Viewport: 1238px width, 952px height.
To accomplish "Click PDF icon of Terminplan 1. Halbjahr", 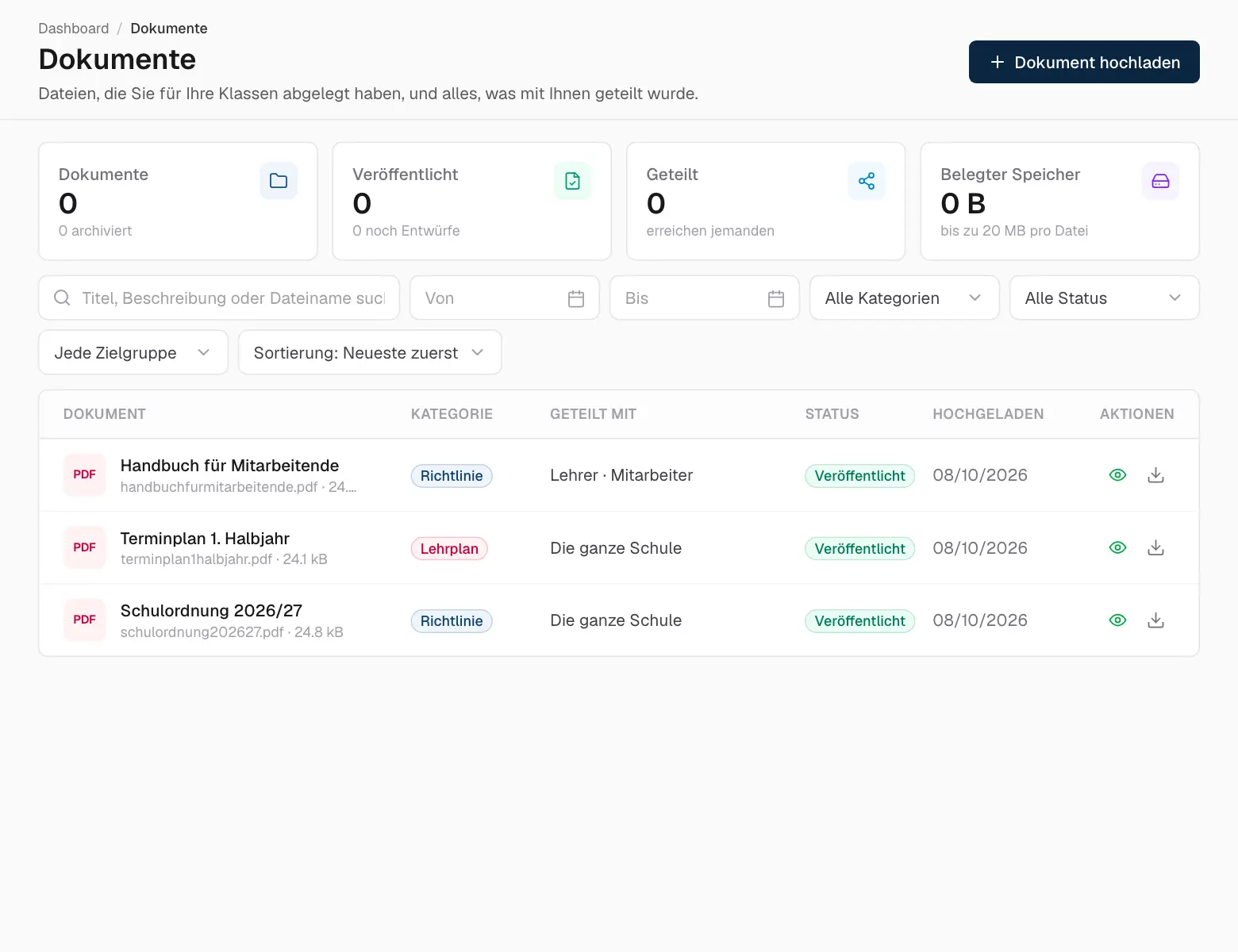I will tap(84, 547).
